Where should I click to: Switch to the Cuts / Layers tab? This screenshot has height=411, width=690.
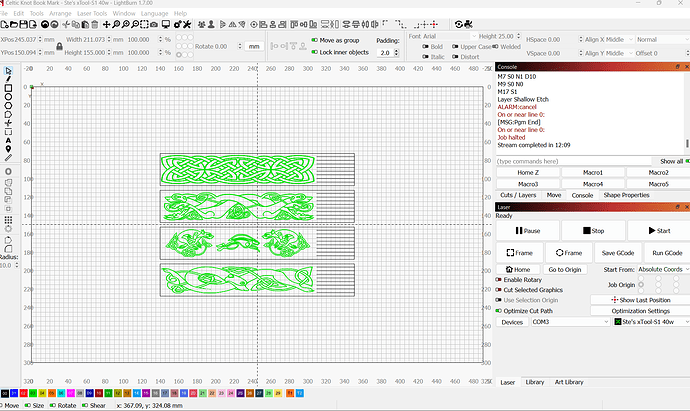point(518,195)
